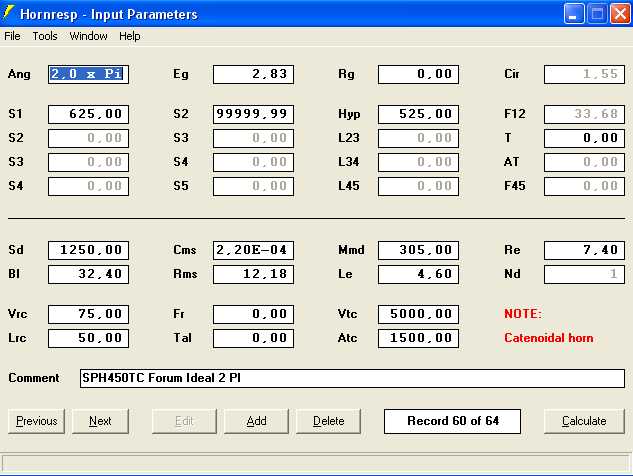The image size is (633, 476).
Task: Click the S5 input field
Action: coord(253,186)
